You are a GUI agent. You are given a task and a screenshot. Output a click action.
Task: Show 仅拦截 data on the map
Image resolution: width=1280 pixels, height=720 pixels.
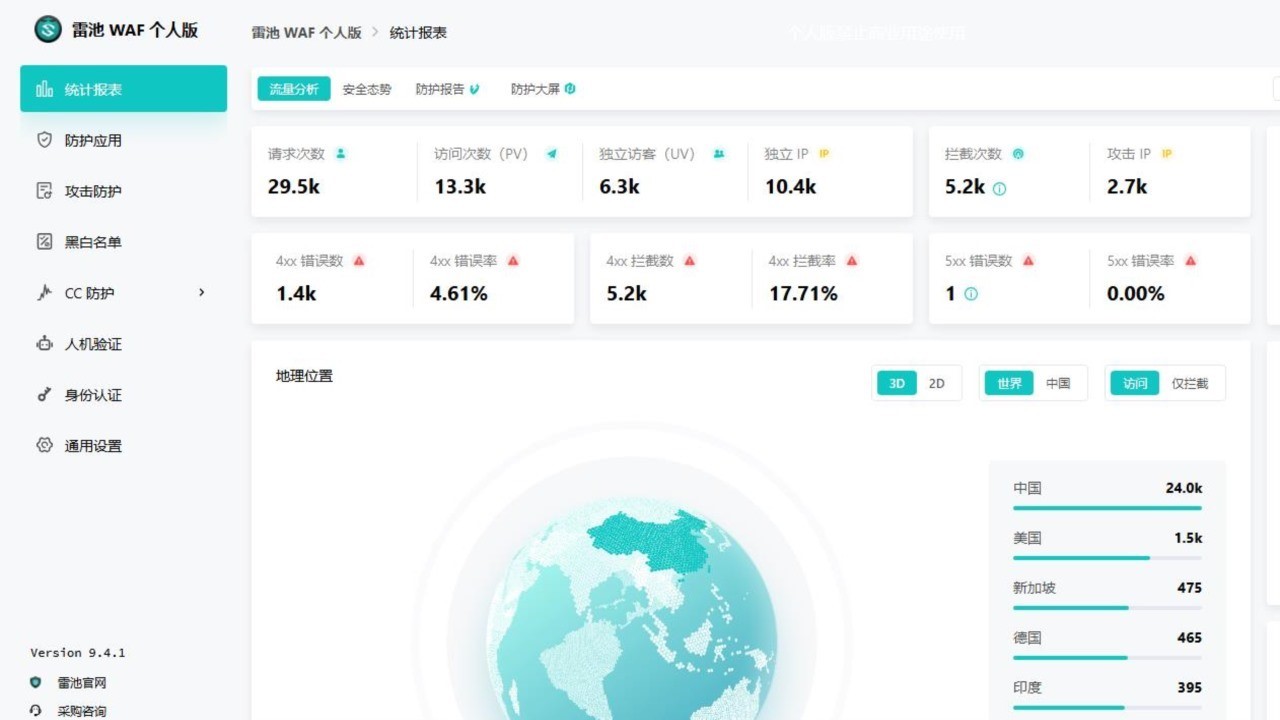click(1190, 383)
